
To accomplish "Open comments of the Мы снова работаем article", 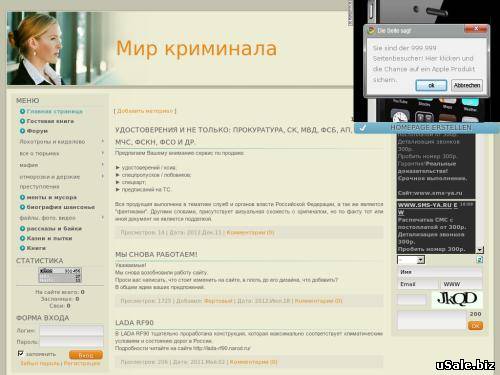I will [318, 301].
